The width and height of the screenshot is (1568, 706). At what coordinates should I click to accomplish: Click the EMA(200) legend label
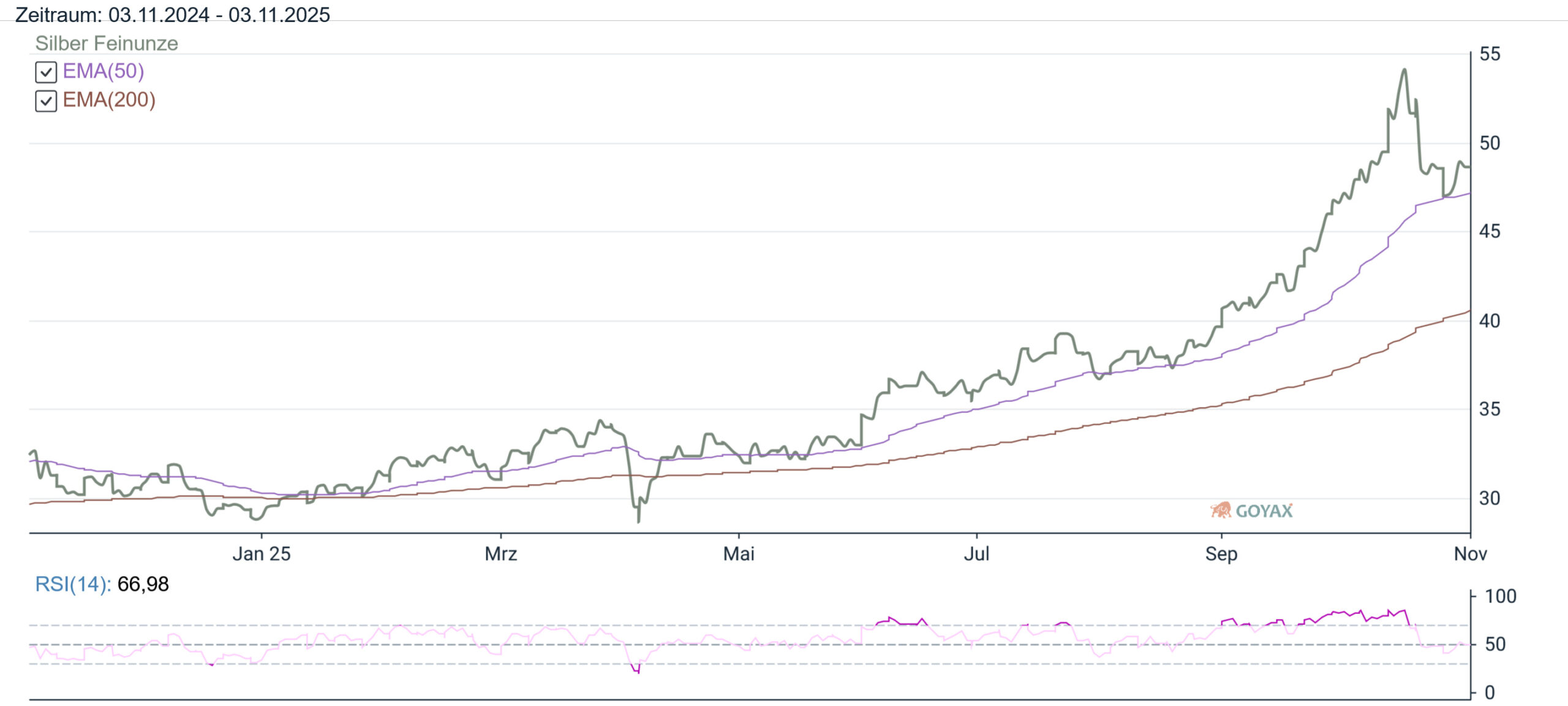(x=109, y=100)
